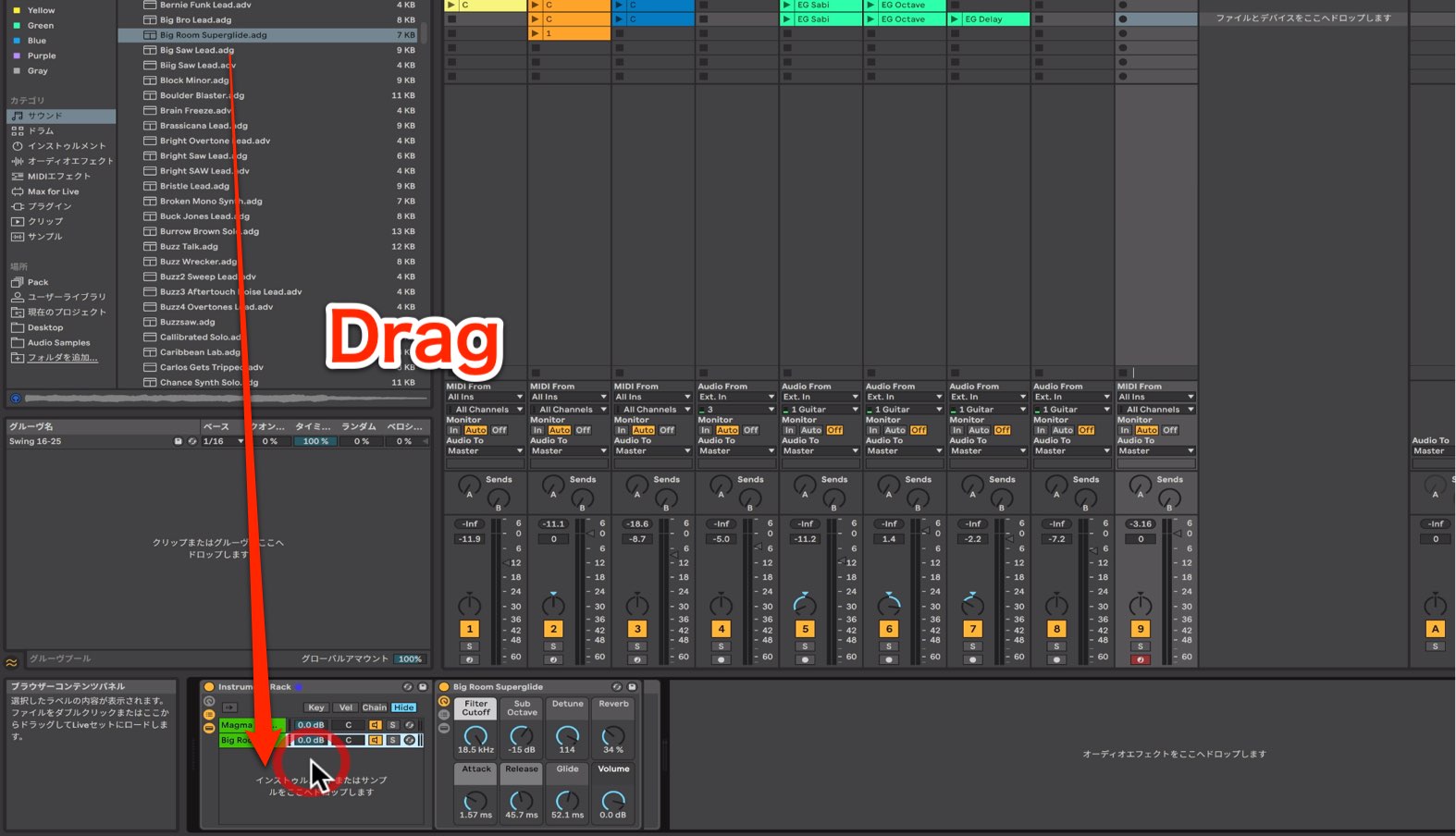This screenshot has width=1456, height=836.
Task: Open the インストゥルメント browser category
Action: [58, 146]
